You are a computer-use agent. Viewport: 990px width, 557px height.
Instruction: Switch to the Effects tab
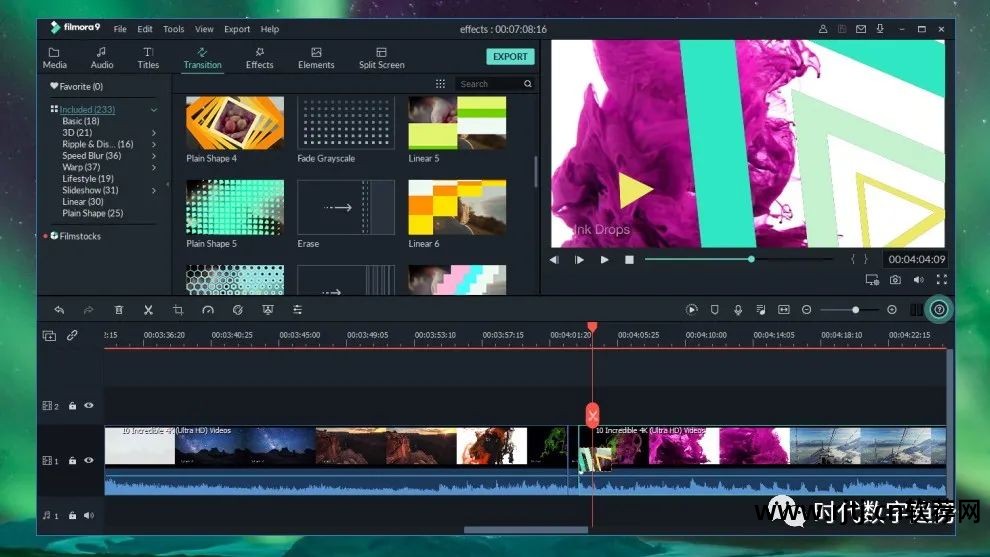(x=259, y=58)
